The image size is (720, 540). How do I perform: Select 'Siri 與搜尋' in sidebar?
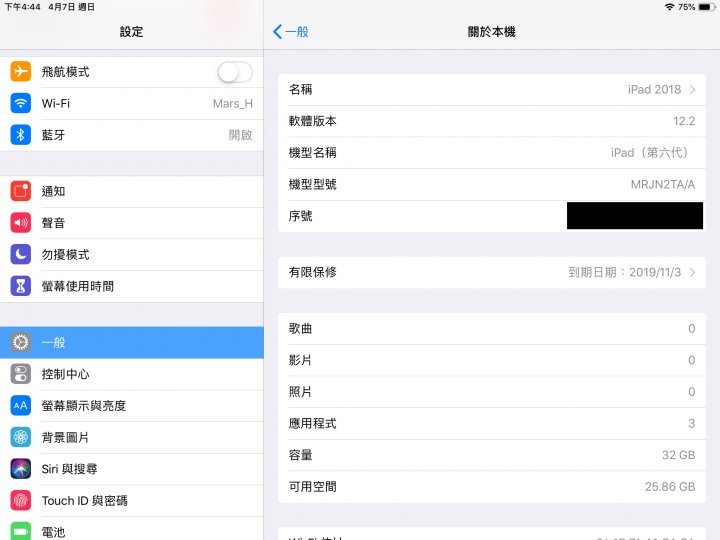pos(132,469)
